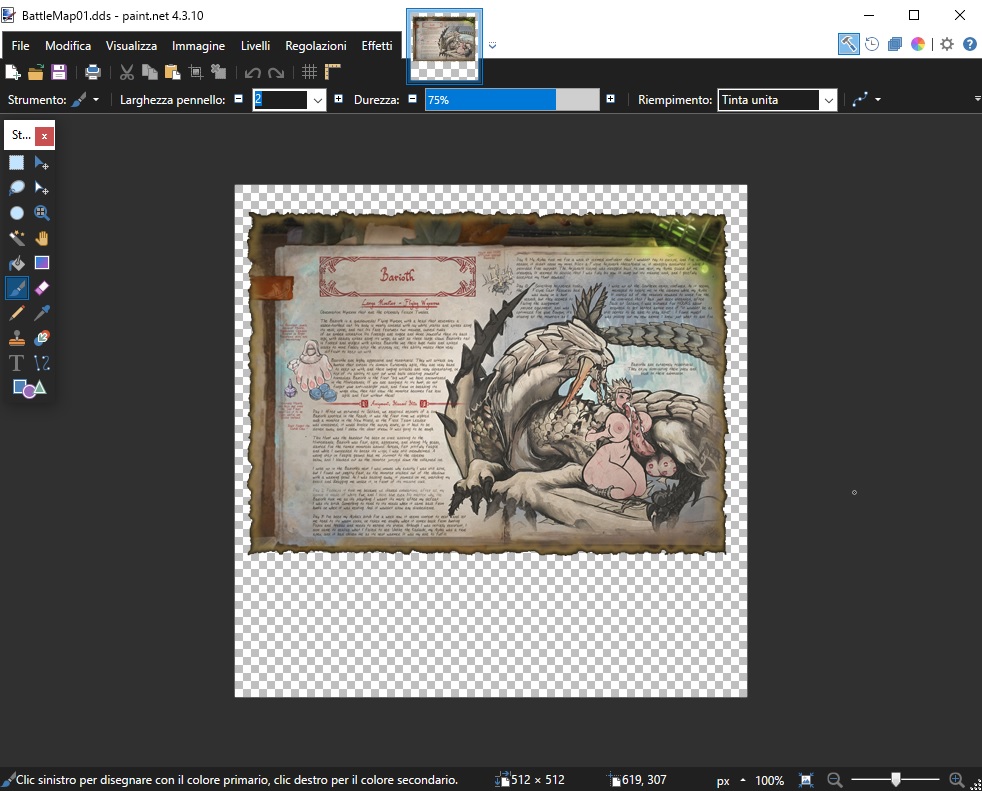This screenshot has height=791, width=982.
Task: Open the File menu
Action: [20, 46]
